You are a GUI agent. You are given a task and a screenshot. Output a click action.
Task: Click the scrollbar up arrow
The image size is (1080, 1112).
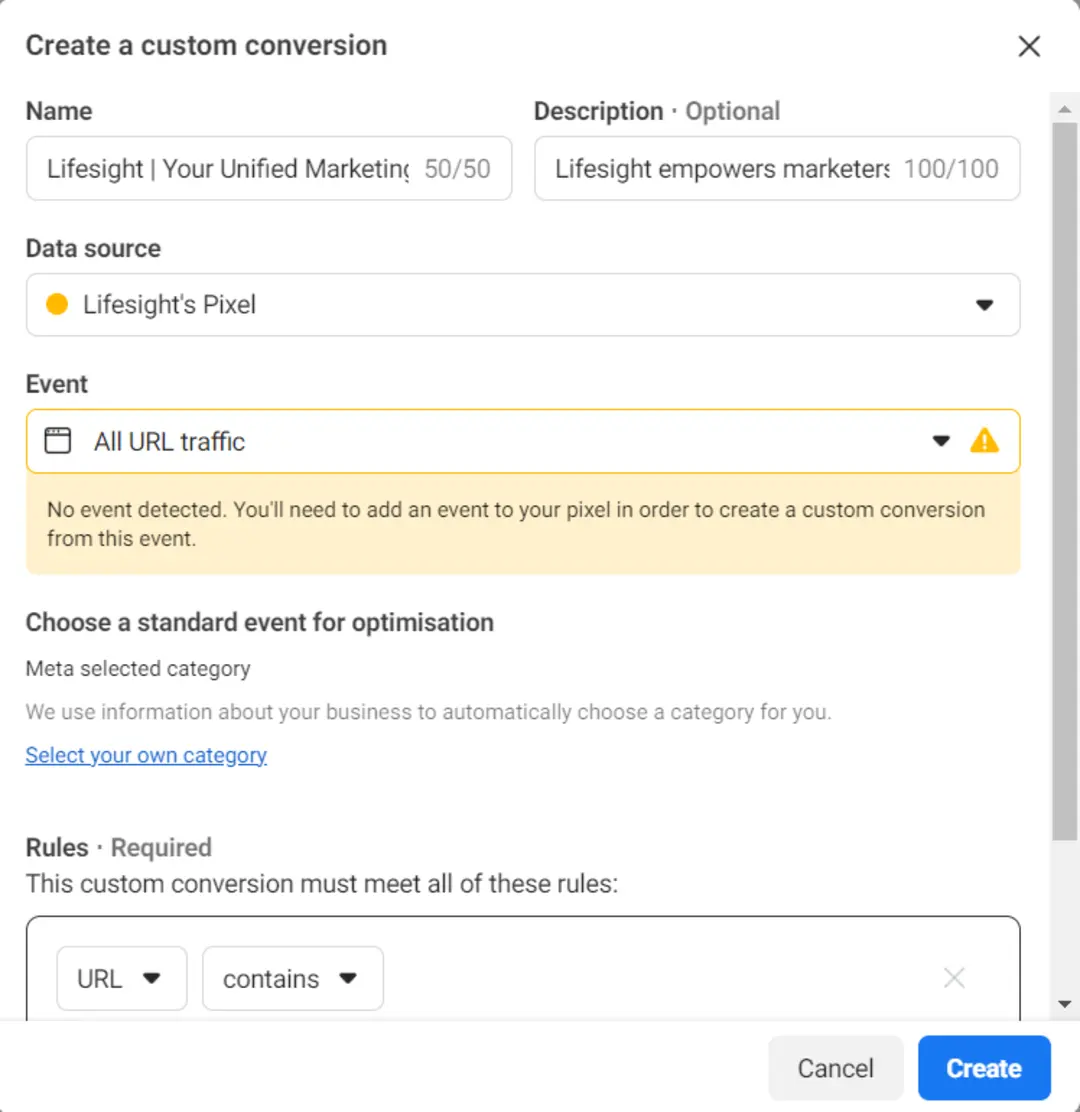1064,109
